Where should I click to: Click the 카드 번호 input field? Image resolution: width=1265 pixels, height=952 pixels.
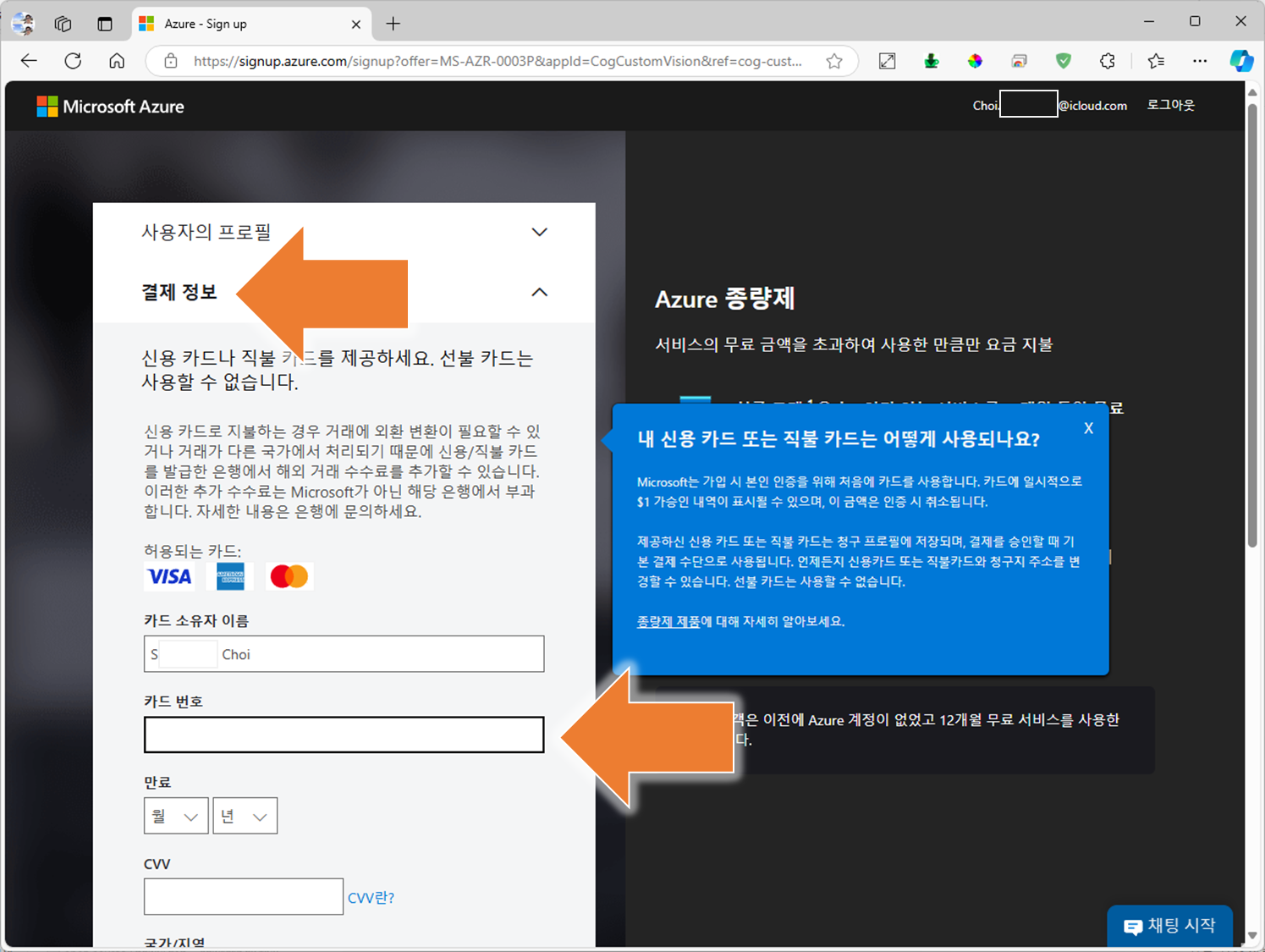(x=344, y=735)
